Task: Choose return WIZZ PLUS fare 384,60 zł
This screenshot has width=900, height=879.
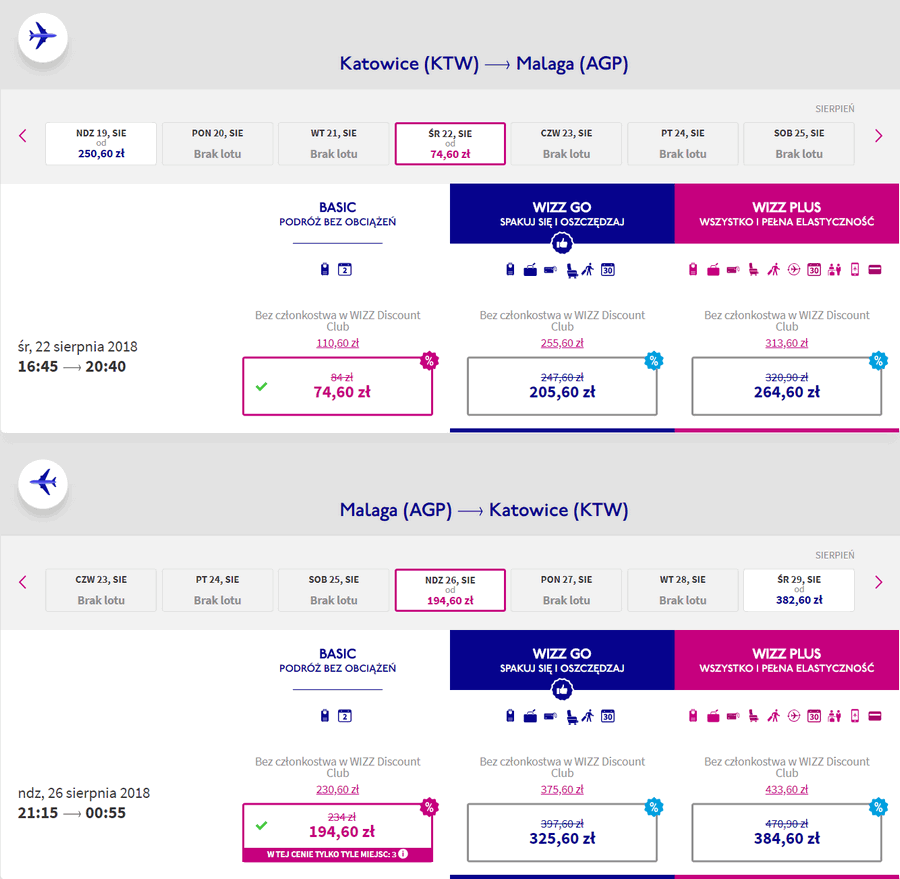Action: pos(786,832)
